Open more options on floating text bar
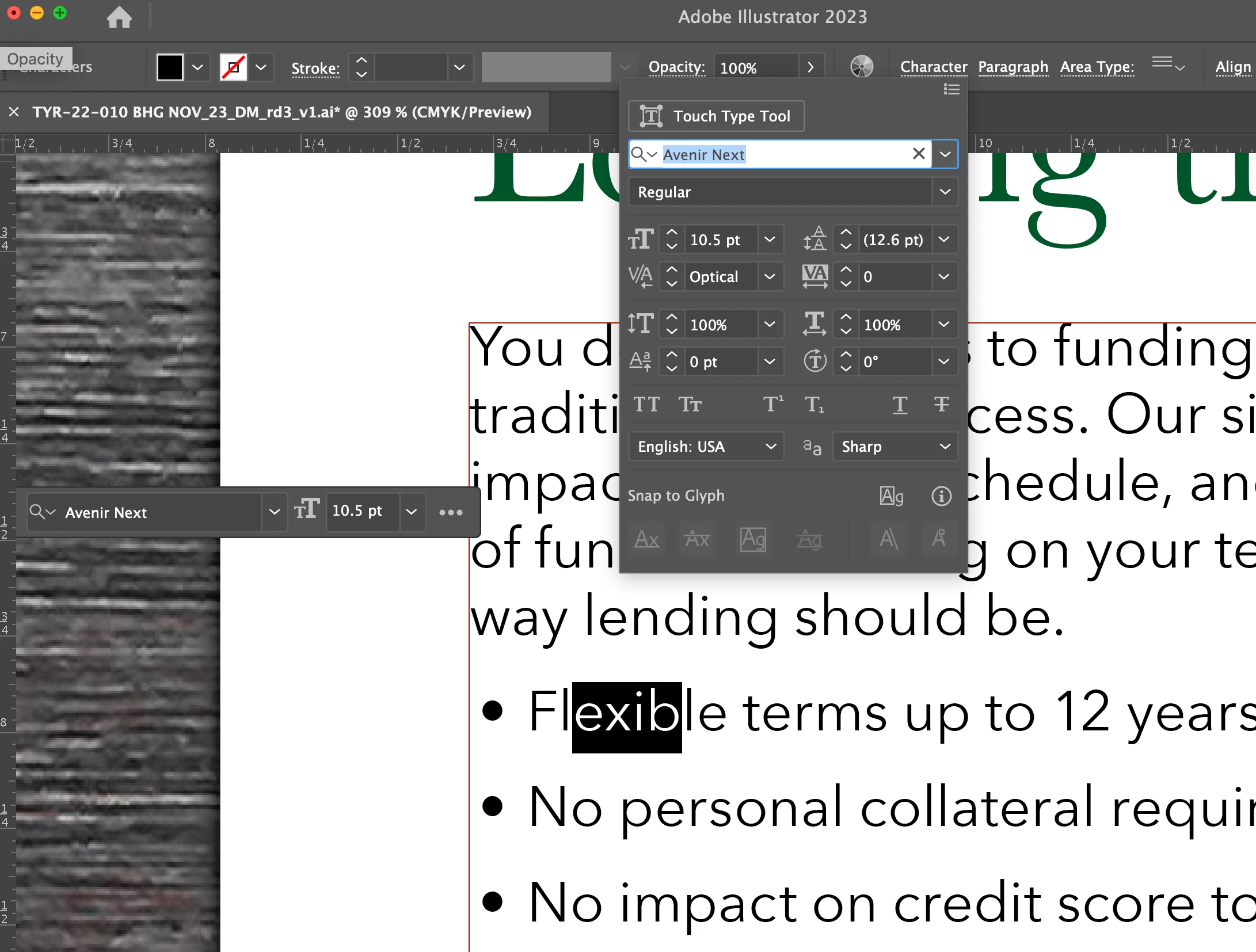This screenshot has height=952, width=1256. (451, 512)
